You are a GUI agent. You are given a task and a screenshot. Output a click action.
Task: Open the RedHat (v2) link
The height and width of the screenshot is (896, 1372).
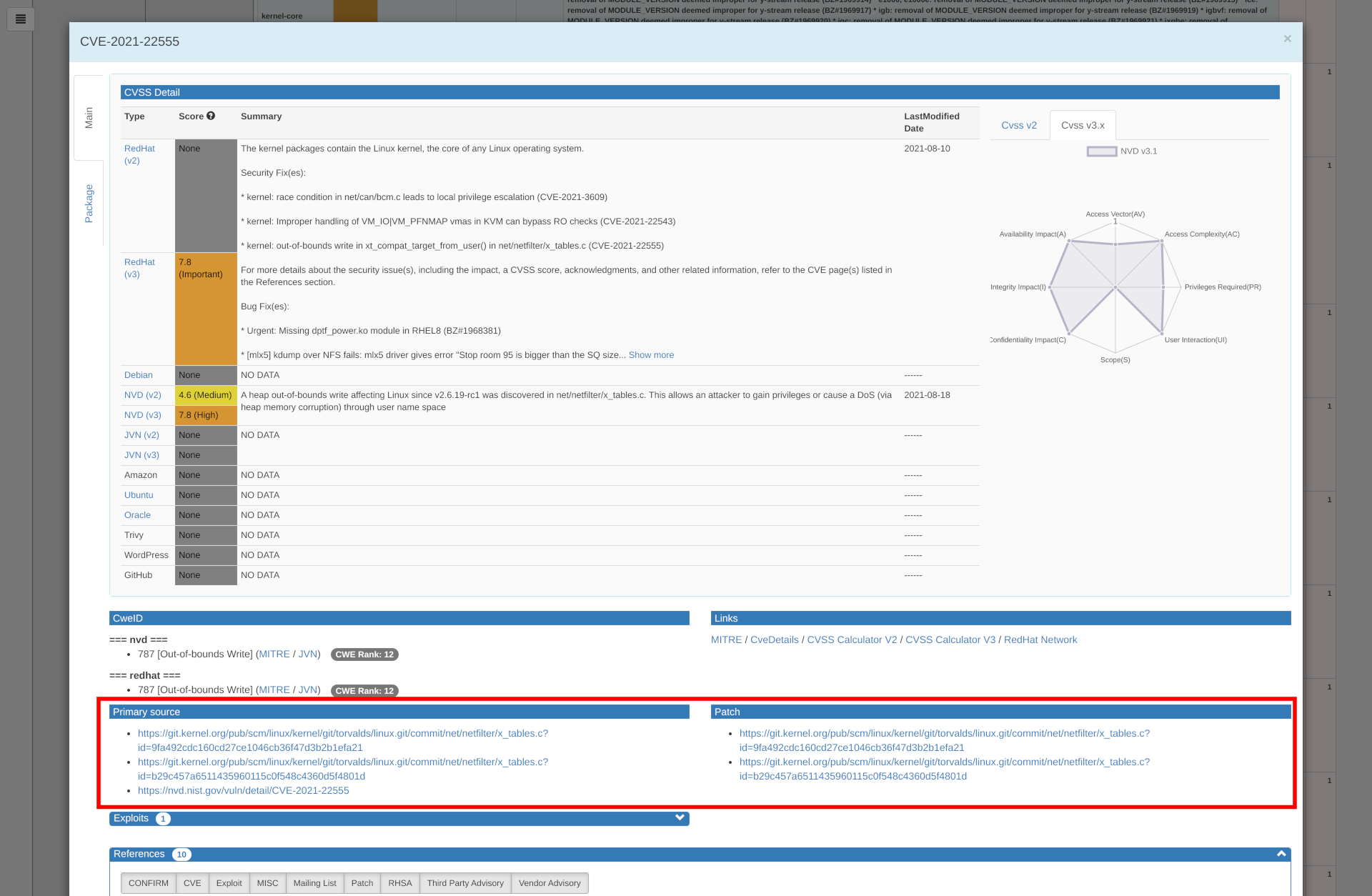tap(139, 154)
